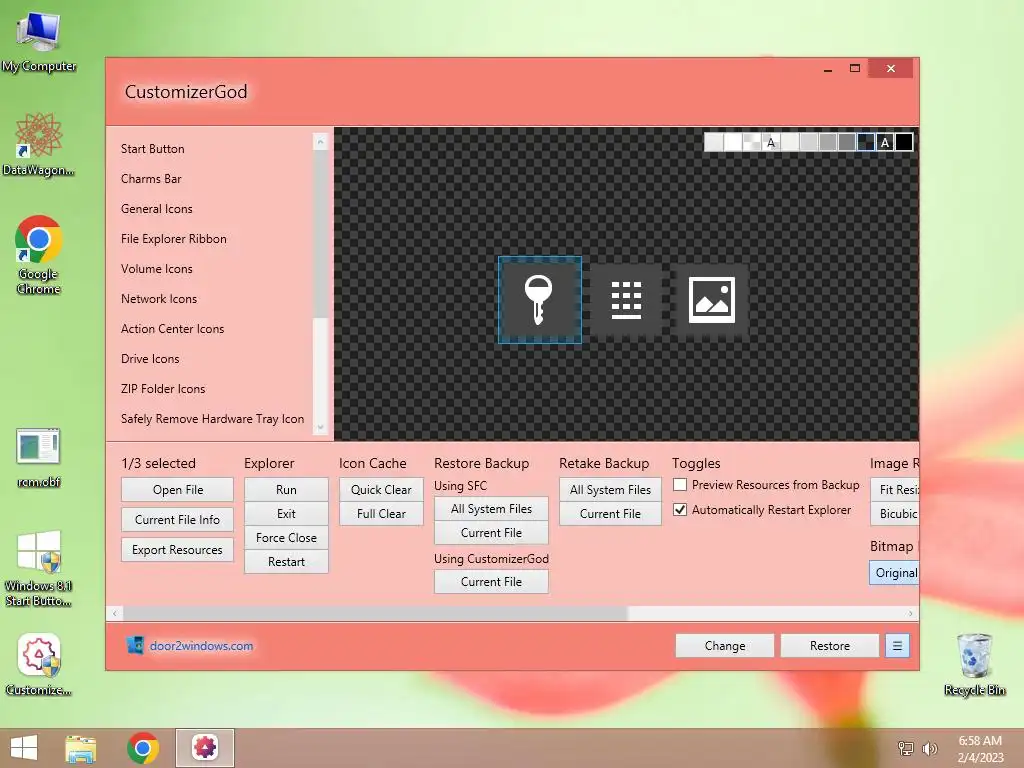Open My Computer desktop icon
Screen dimensions: 1024x768
coord(39,42)
